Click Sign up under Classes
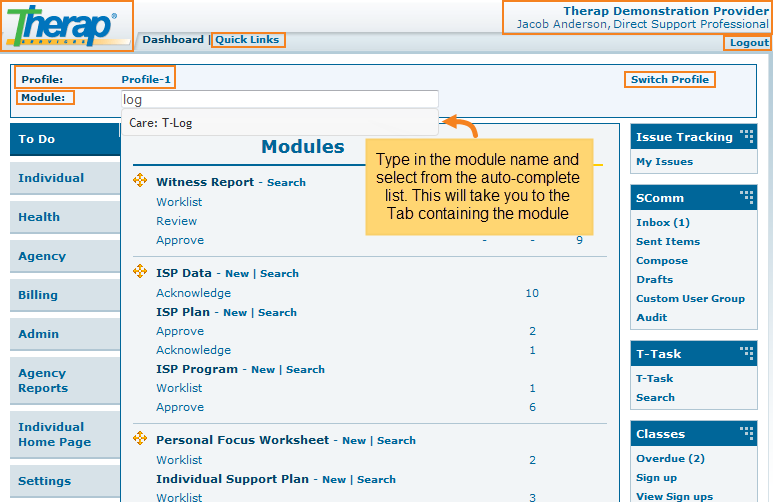 point(656,478)
